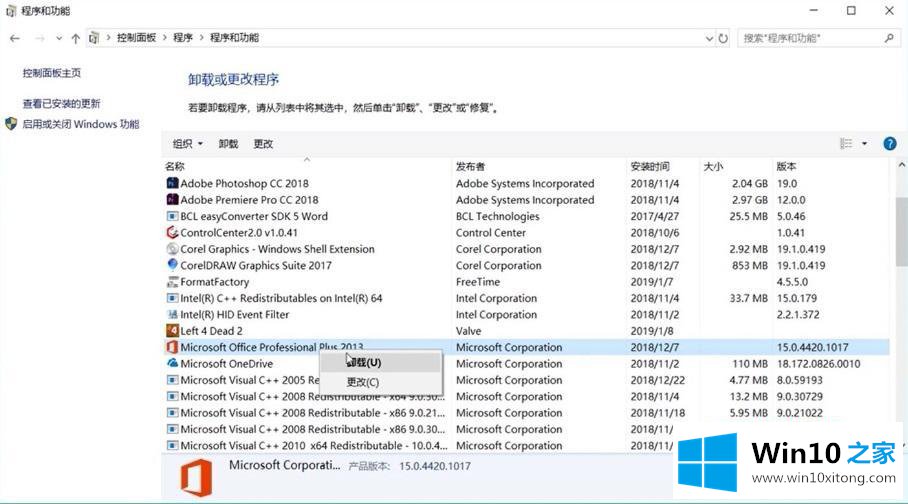Screen dimensions: 908x504
Task: Go up one level with up arrow
Action: [x=75, y=38]
